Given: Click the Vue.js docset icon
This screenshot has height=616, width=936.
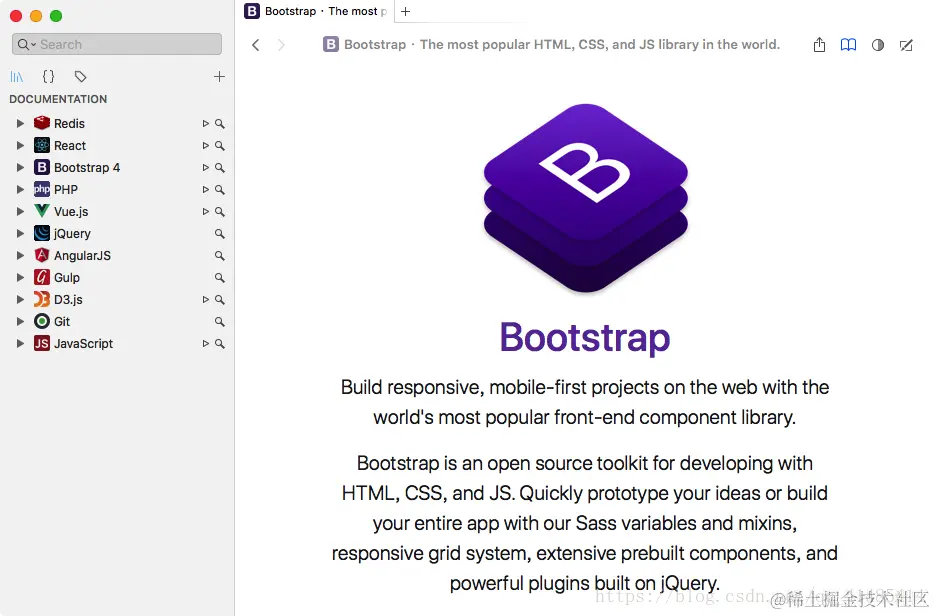Looking at the screenshot, I should pos(42,211).
